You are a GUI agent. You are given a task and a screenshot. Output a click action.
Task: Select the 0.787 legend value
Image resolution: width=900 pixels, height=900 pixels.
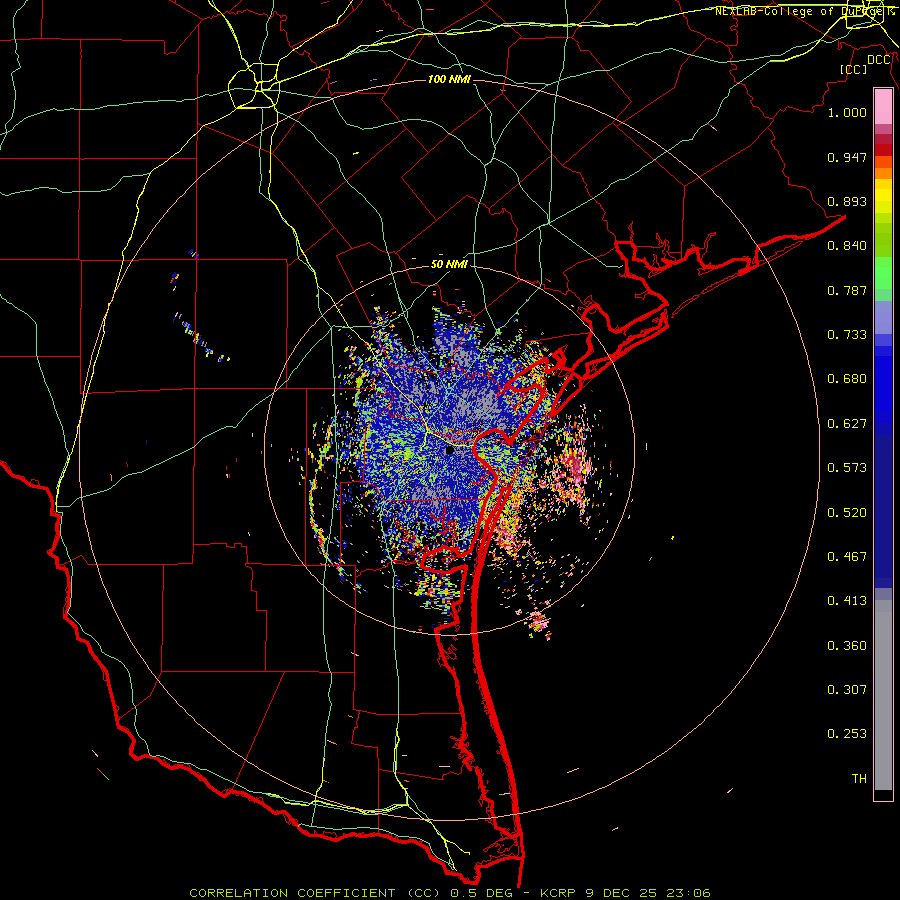pyautogui.click(x=847, y=290)
